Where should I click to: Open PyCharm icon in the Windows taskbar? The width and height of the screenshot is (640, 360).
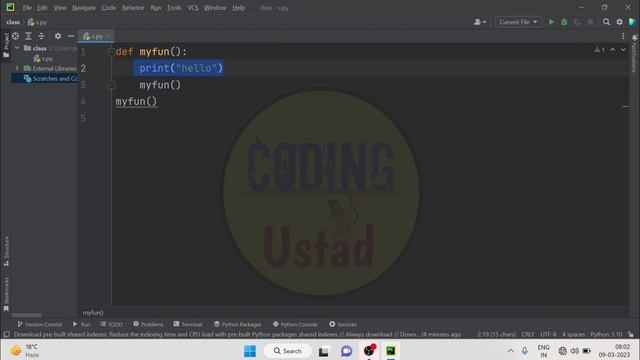pyautogui.click(x=391, y=351)
